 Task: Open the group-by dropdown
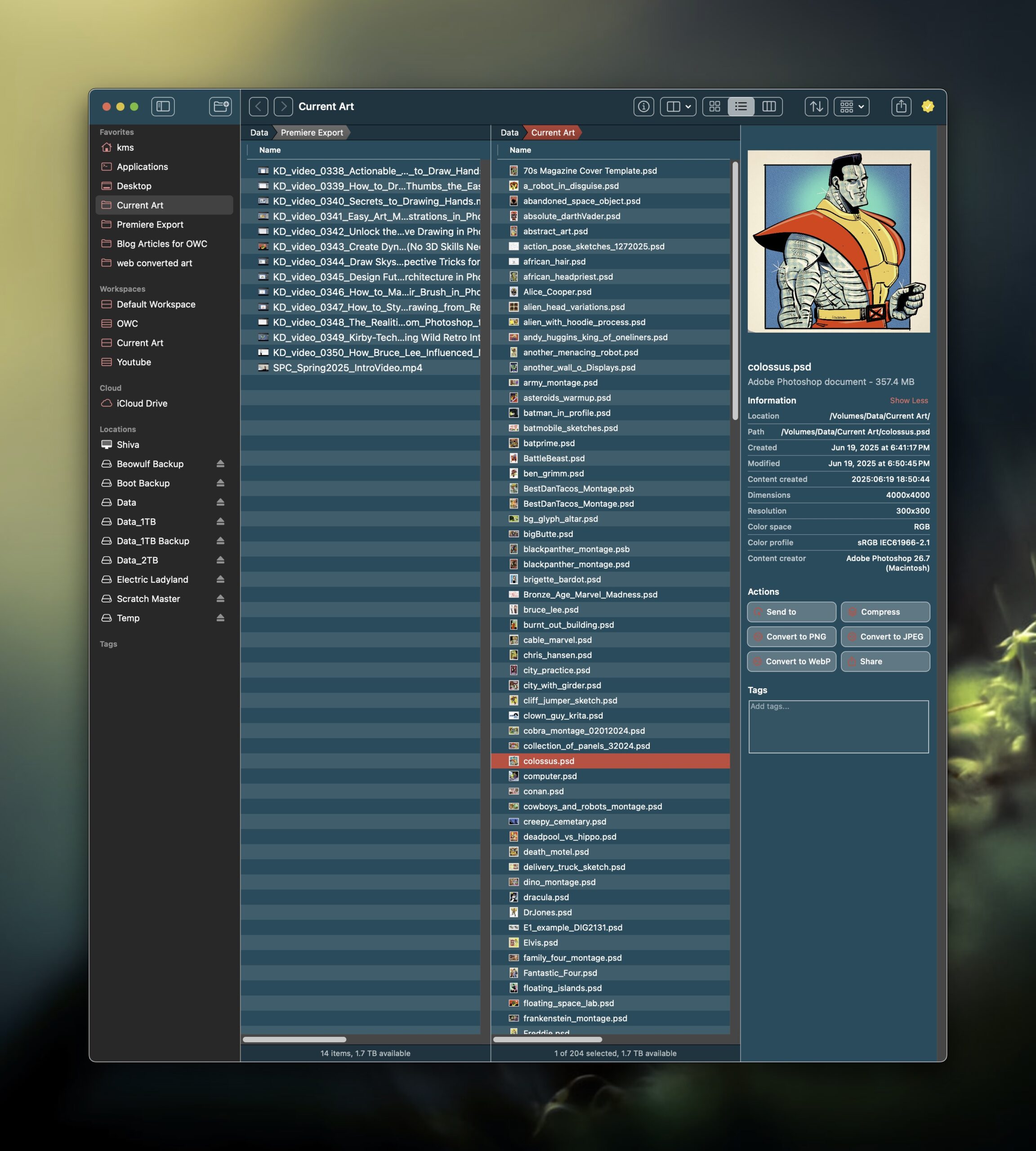pyautogui.click(x=851, y=107)
